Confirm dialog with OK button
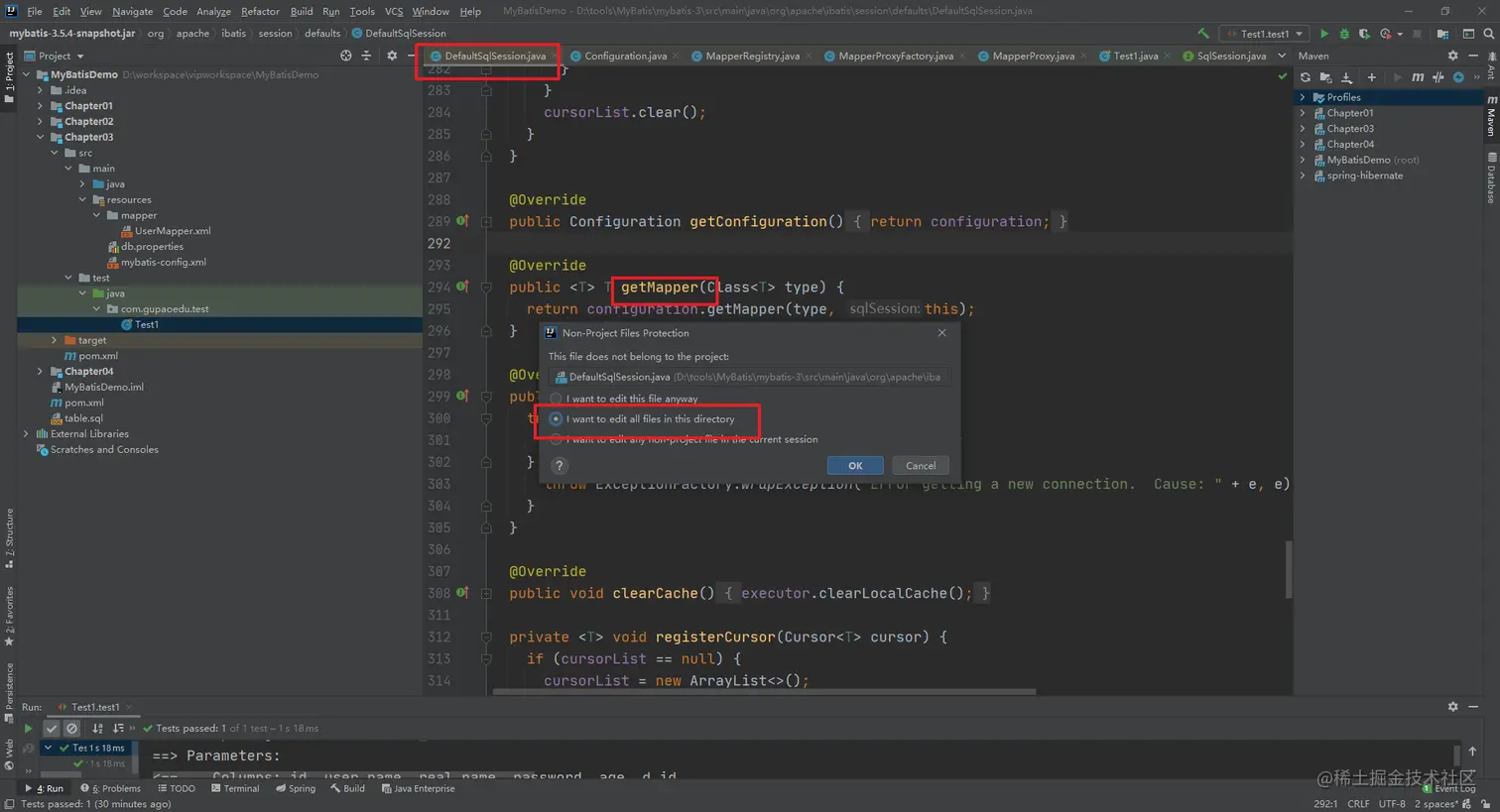The width and height of the screenshot is (1500, 812). [x=855, y=466]
